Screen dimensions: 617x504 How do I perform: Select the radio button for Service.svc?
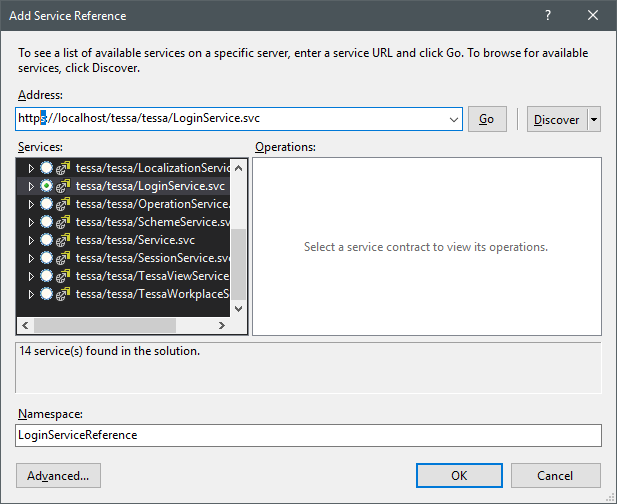pos(46,240)
